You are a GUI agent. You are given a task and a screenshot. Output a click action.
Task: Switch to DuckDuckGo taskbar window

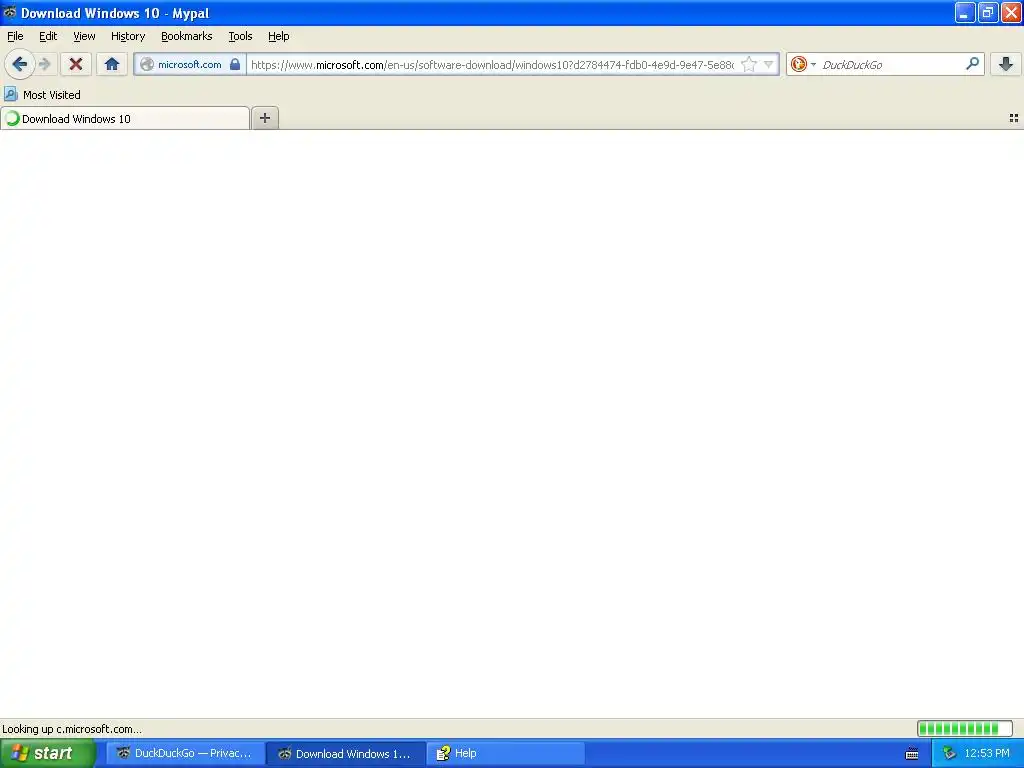tap(185, 753)
